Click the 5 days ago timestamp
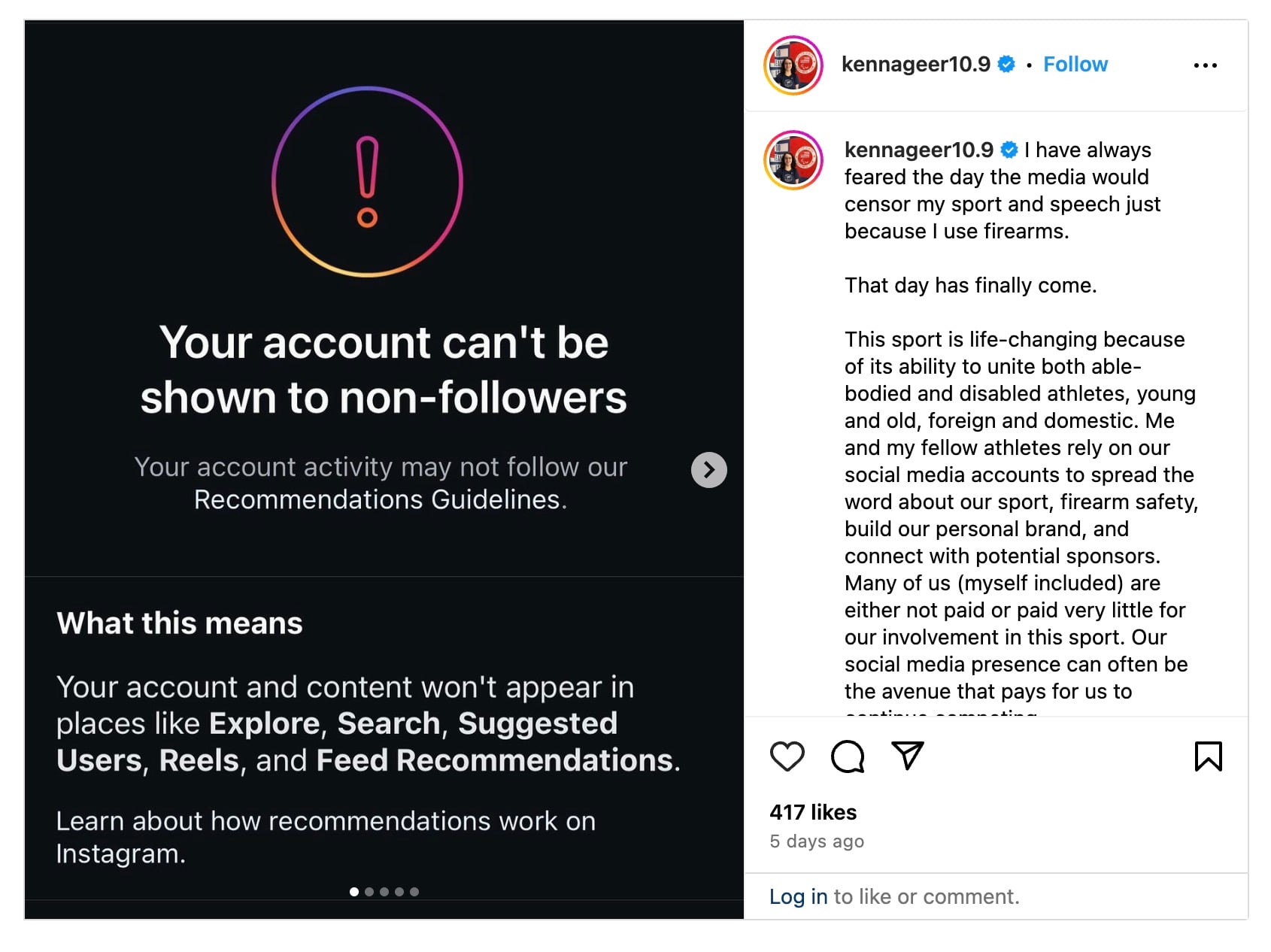1271x952 pixels. pos(817,841)
